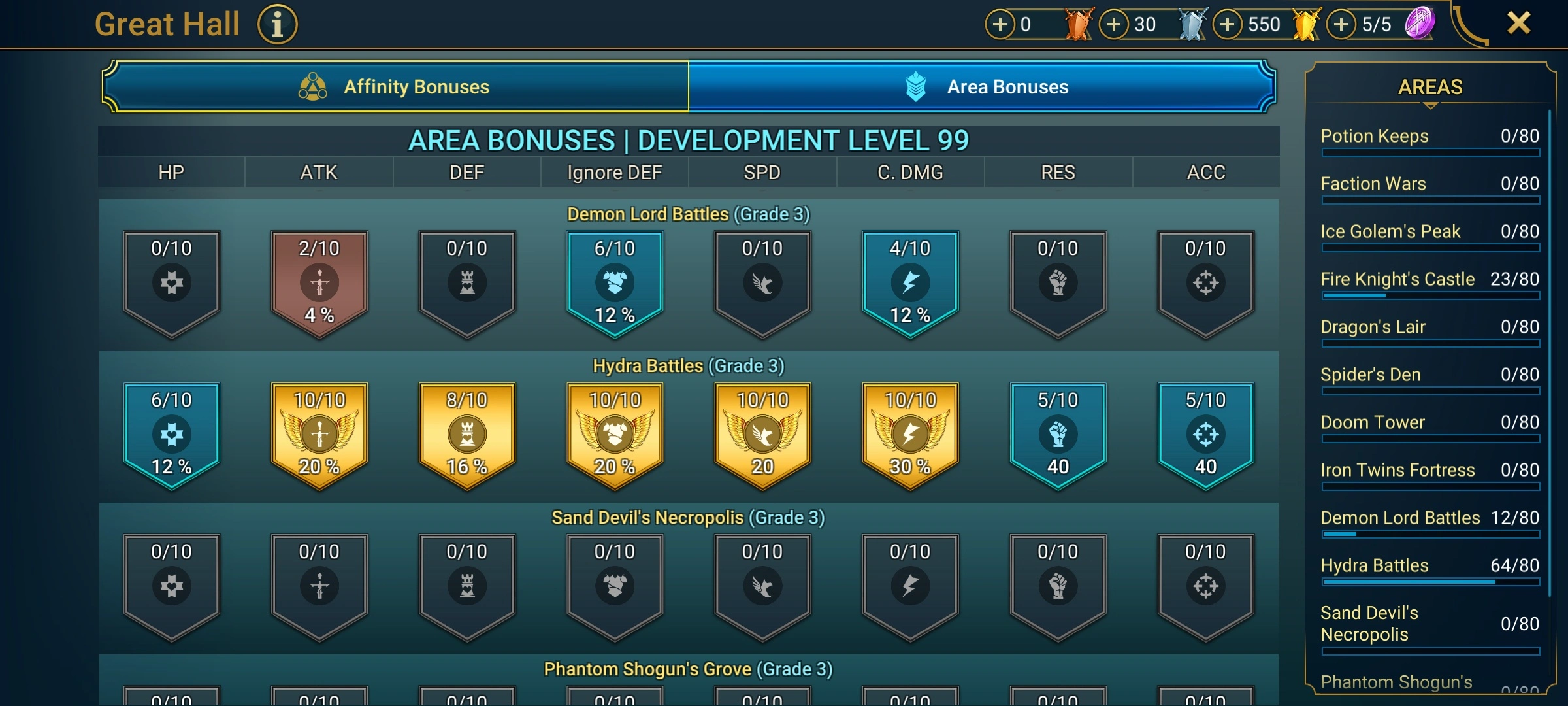The image size is (1568, 706).
Task: Add gold medals with plus button
Action: [1228, 25]
